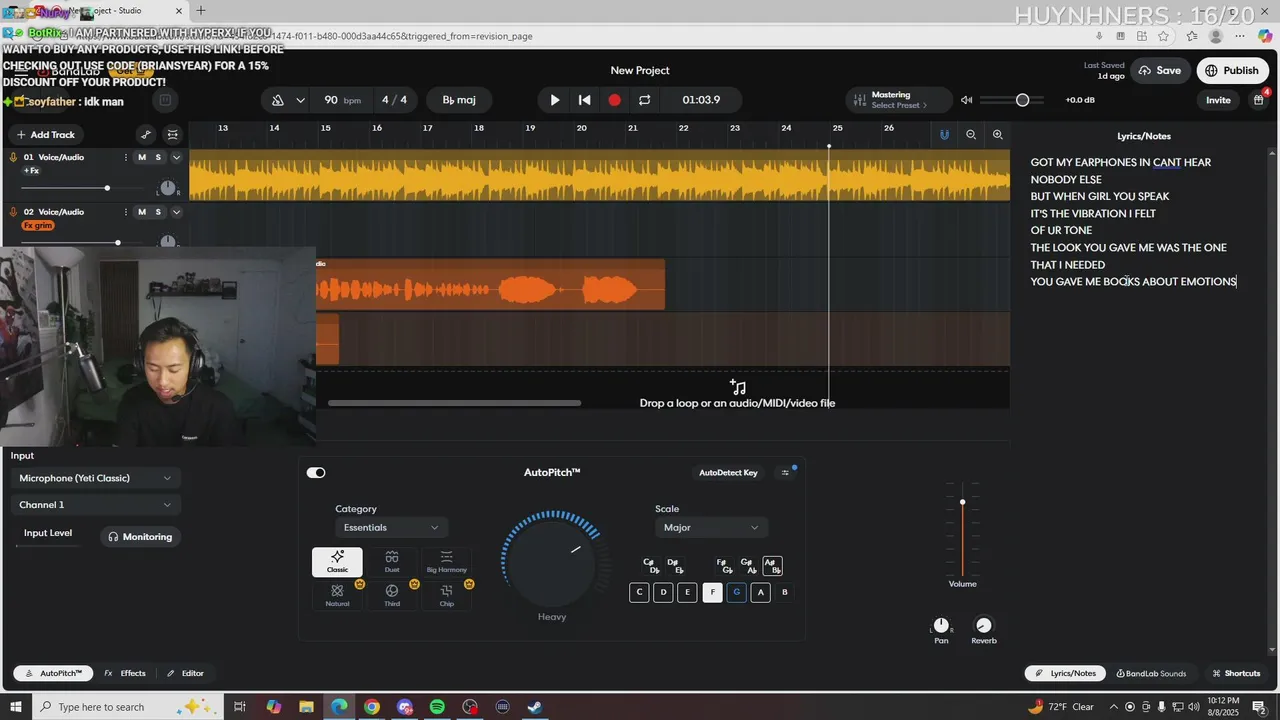
Task: Open the Channel 1 dropdown
Action: (x=96, y=505)
